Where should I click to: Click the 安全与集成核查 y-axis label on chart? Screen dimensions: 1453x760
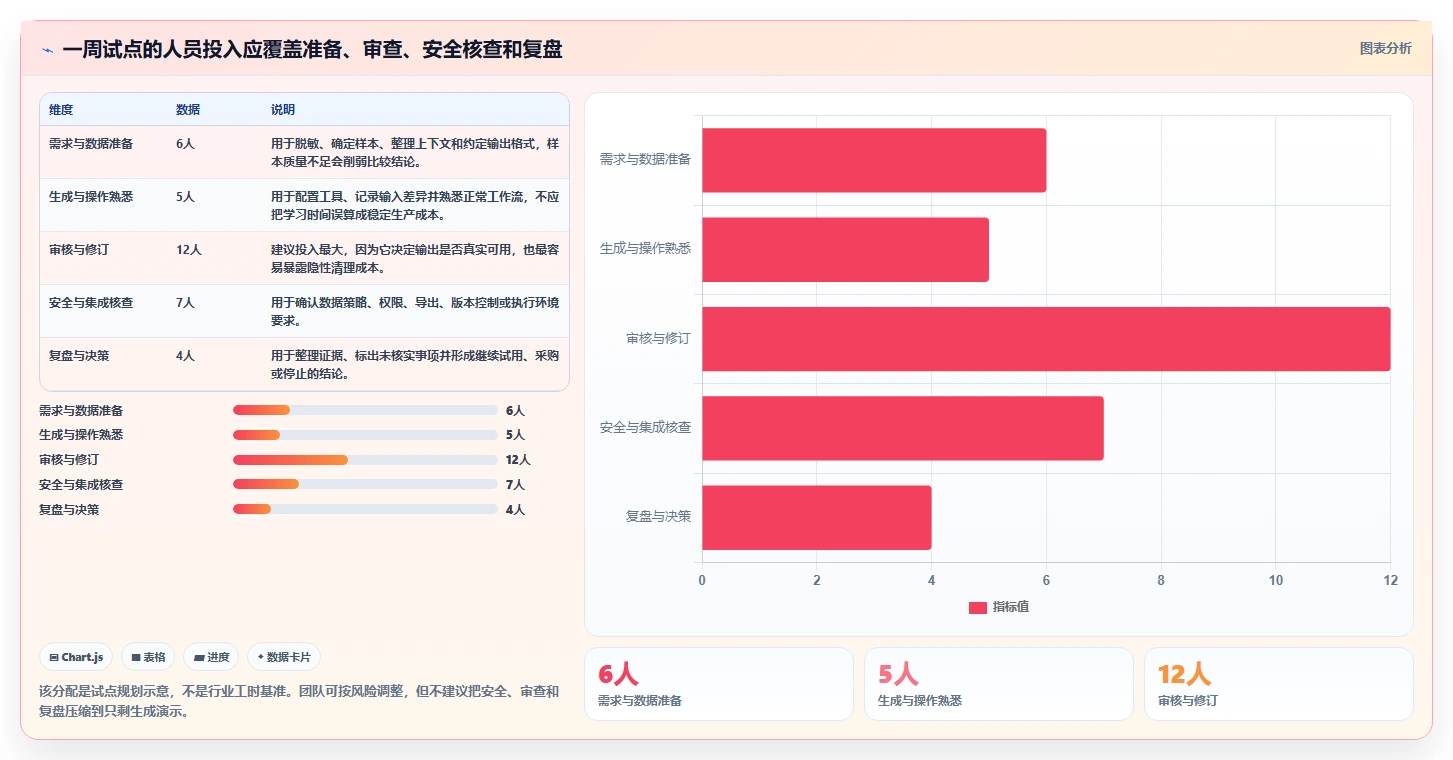[645, 427]
